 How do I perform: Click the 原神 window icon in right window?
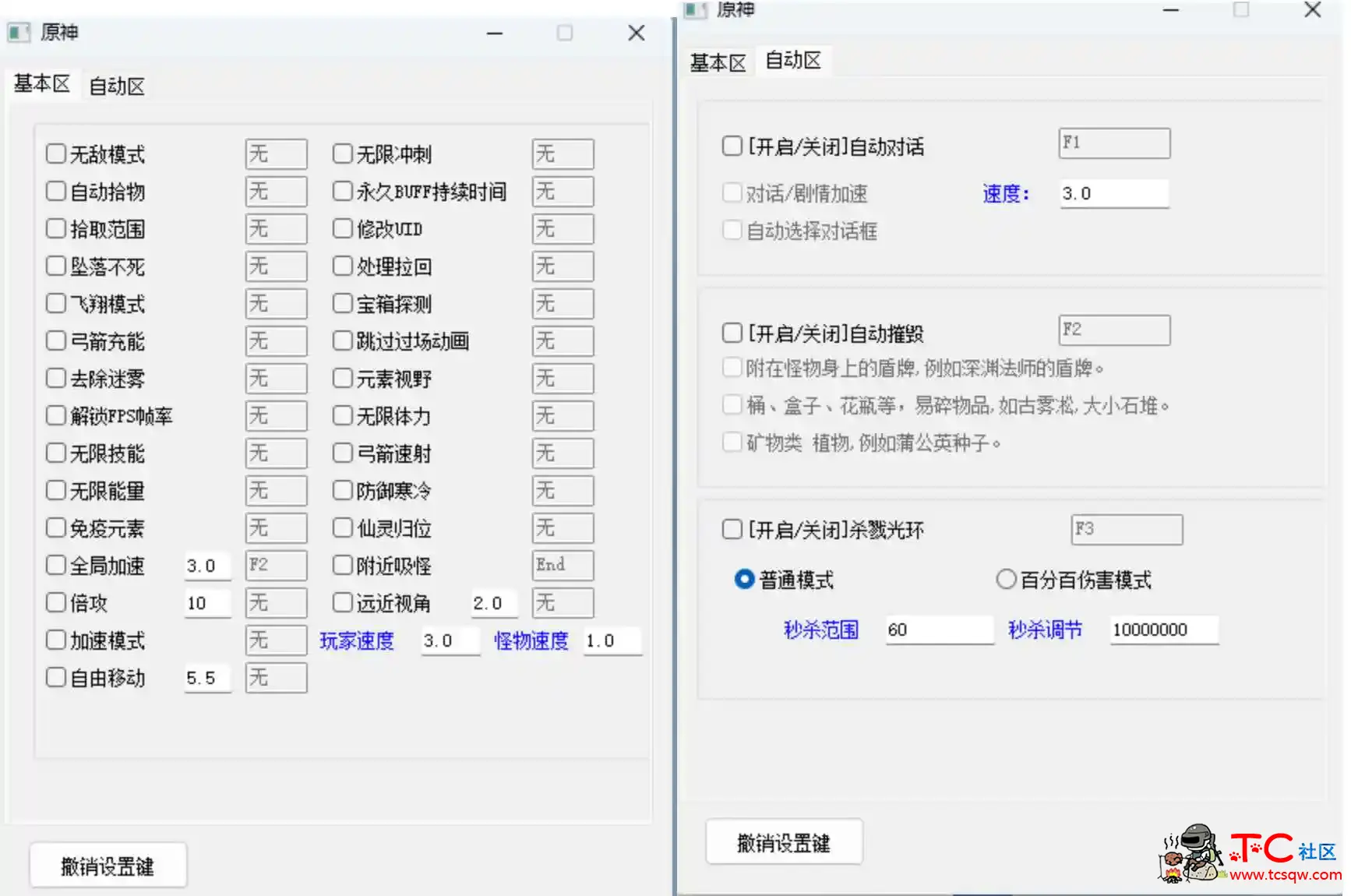[x=695, y=9]
